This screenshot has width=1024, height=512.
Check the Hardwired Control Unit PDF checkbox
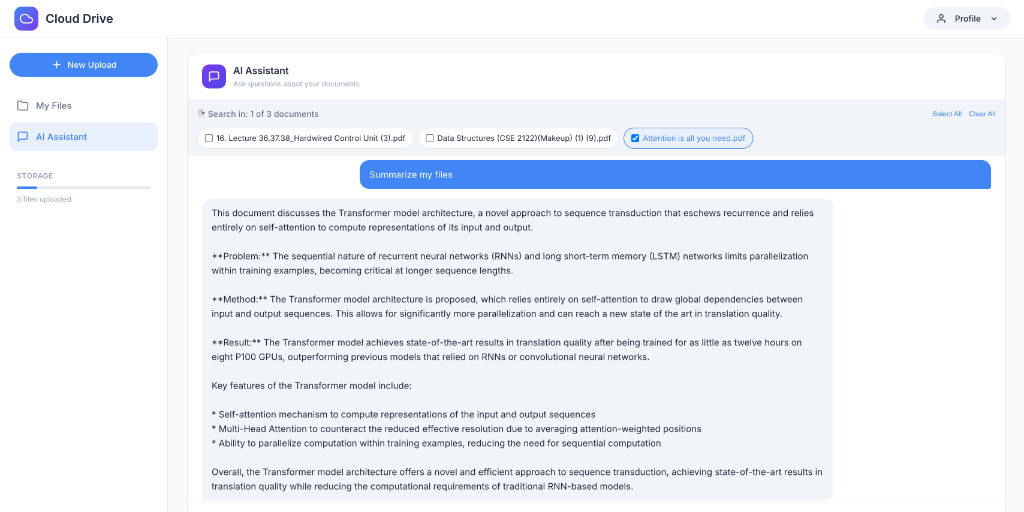(x=209, y=138)
